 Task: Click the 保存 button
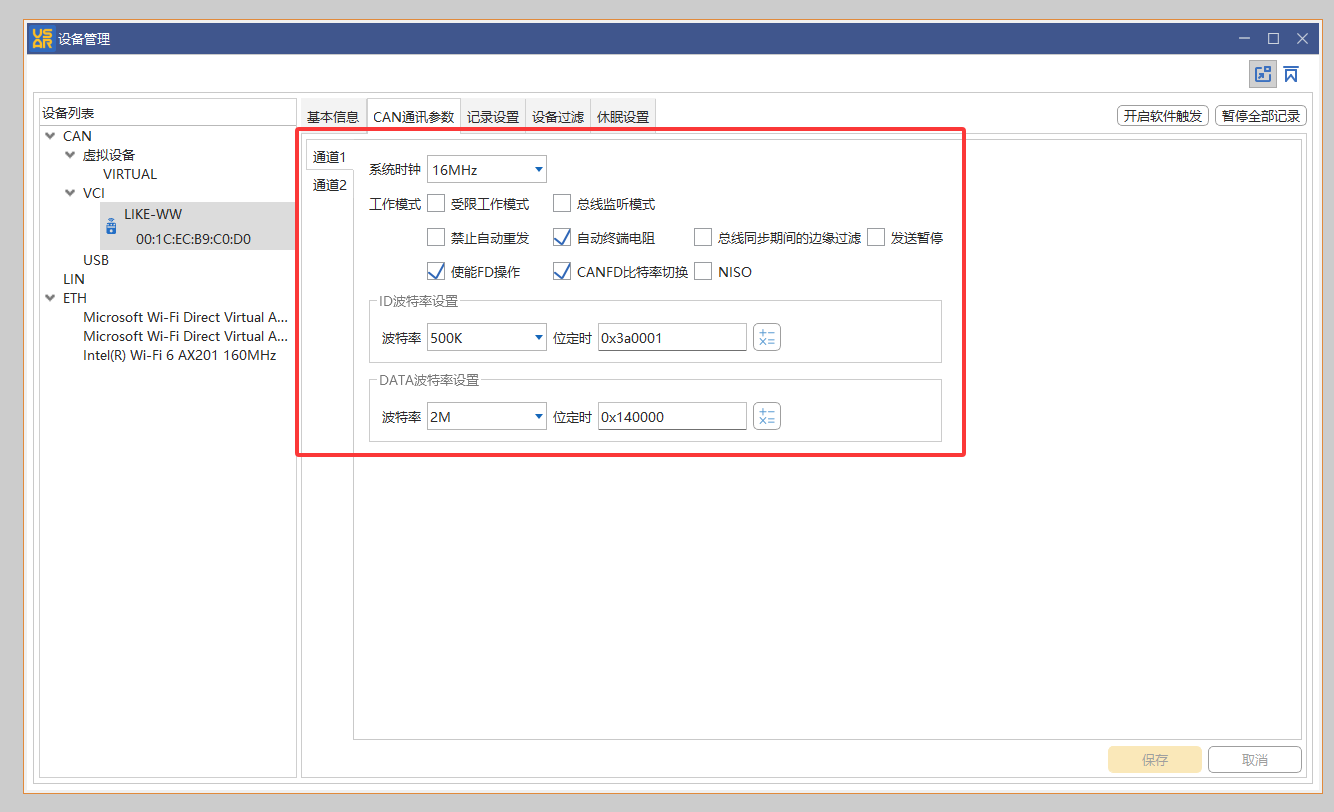(x=1154, y=759)
